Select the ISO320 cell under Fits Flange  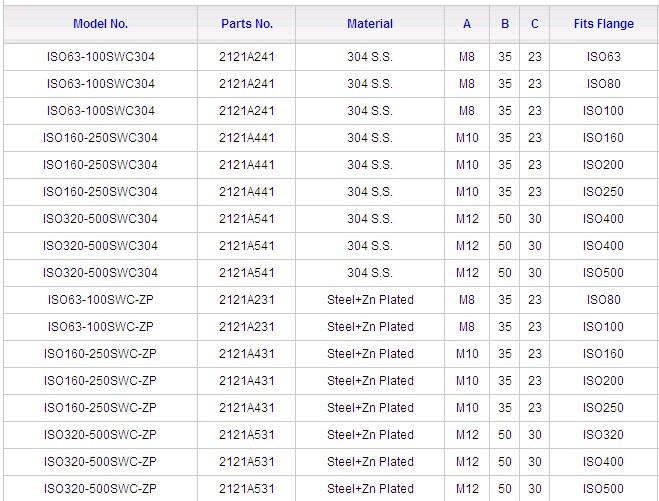[x=603, y=435]
